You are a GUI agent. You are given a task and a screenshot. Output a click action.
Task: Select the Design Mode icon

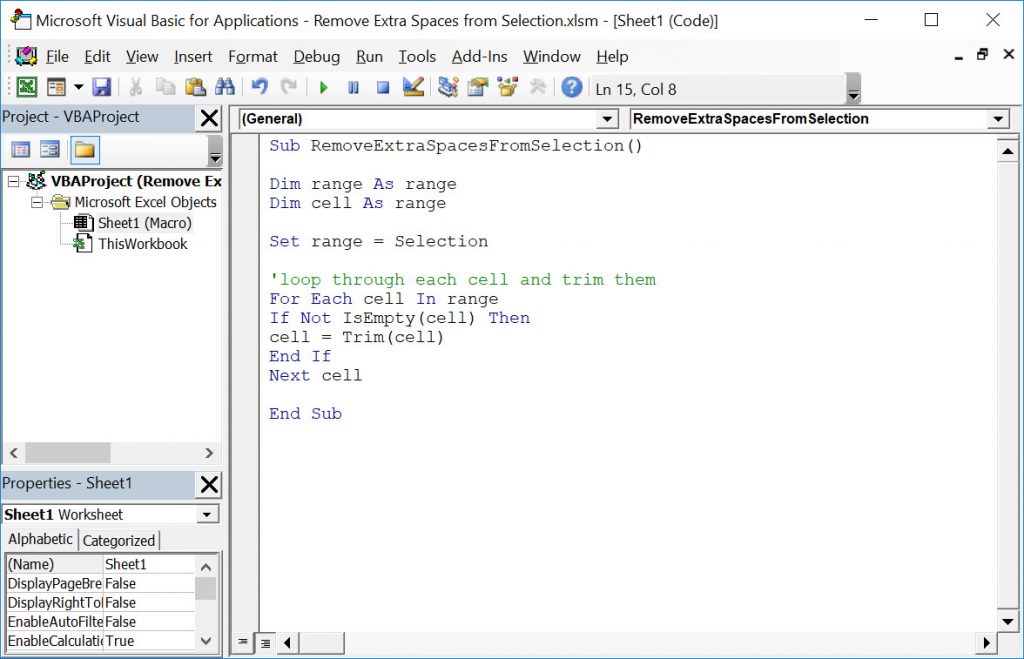point(414,88)
